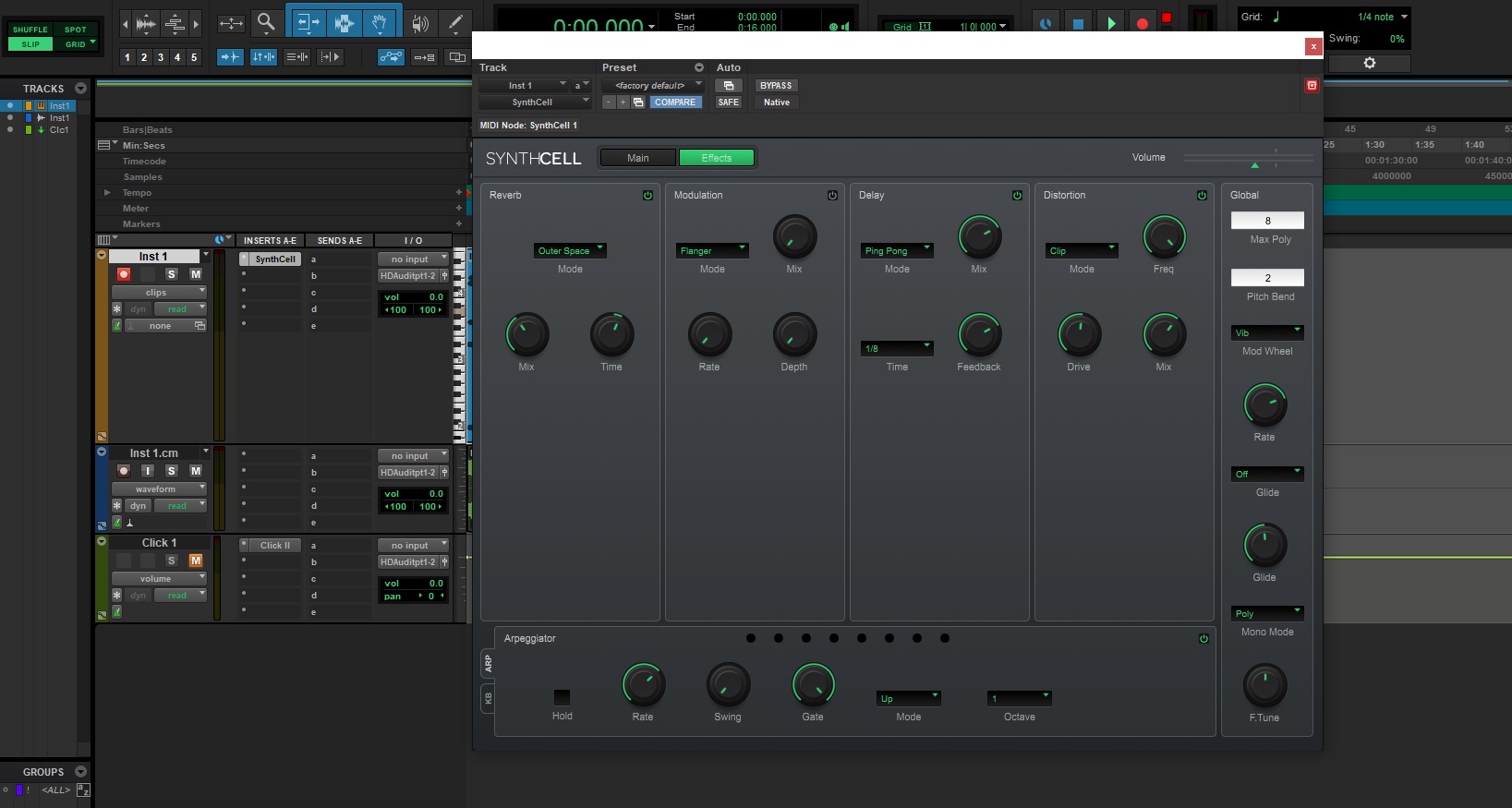Click the Reverb Mix knob

click(x=526, y=335)
